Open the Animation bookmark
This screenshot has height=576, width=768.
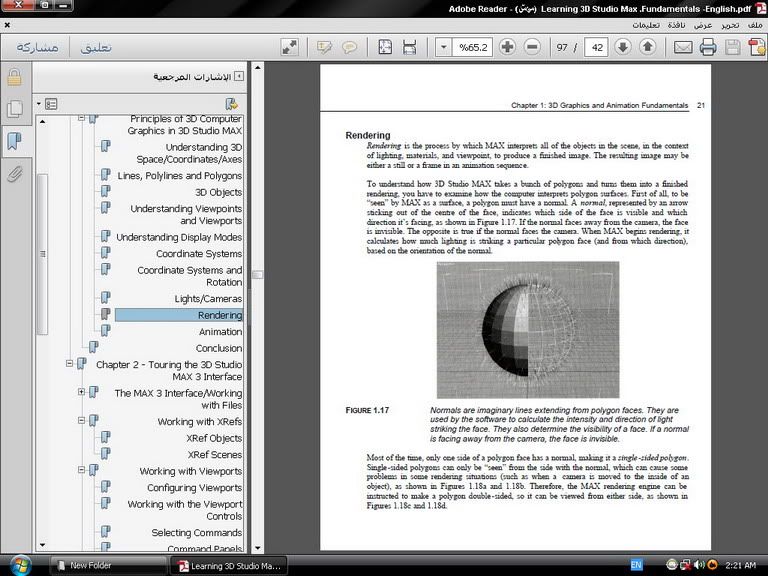220,332
